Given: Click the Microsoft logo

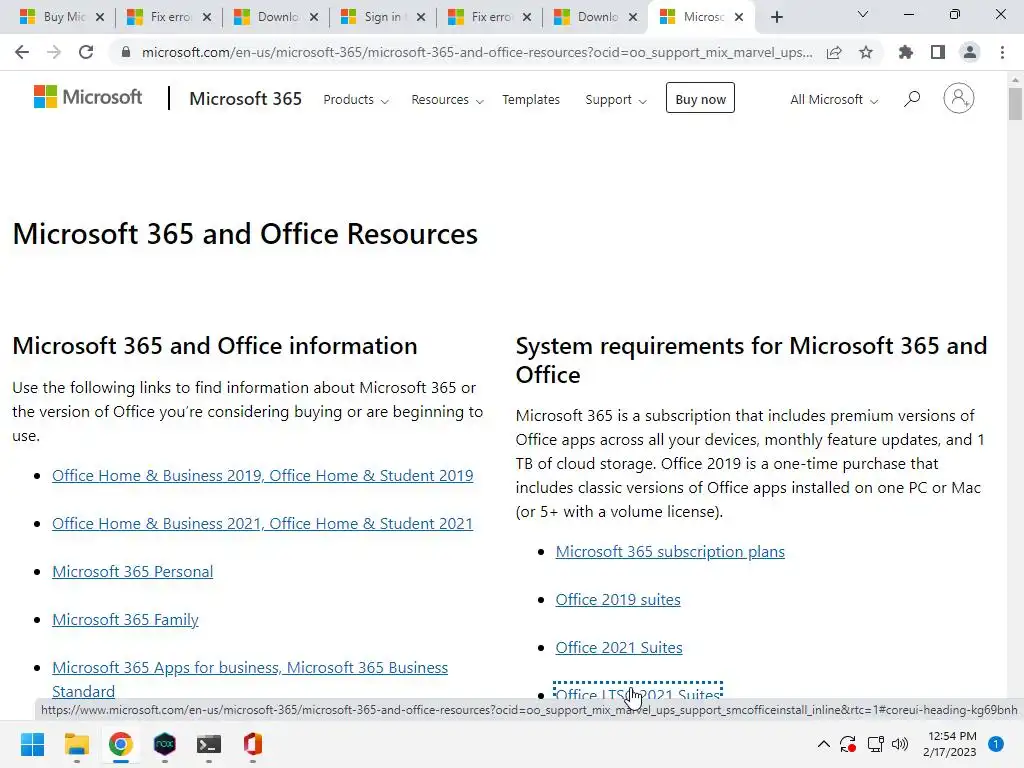Looking at the screenshot, I should click(x=88, y=97).
